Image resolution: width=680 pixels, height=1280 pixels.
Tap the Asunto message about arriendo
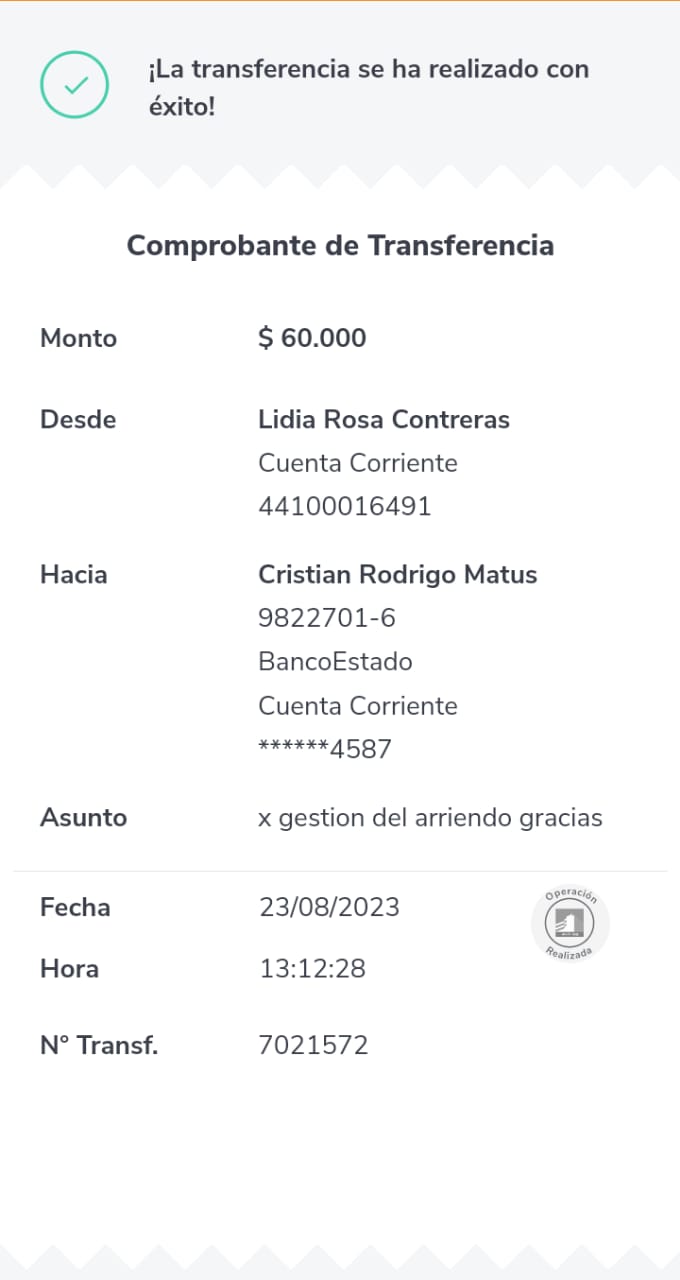tap(430, 818)
